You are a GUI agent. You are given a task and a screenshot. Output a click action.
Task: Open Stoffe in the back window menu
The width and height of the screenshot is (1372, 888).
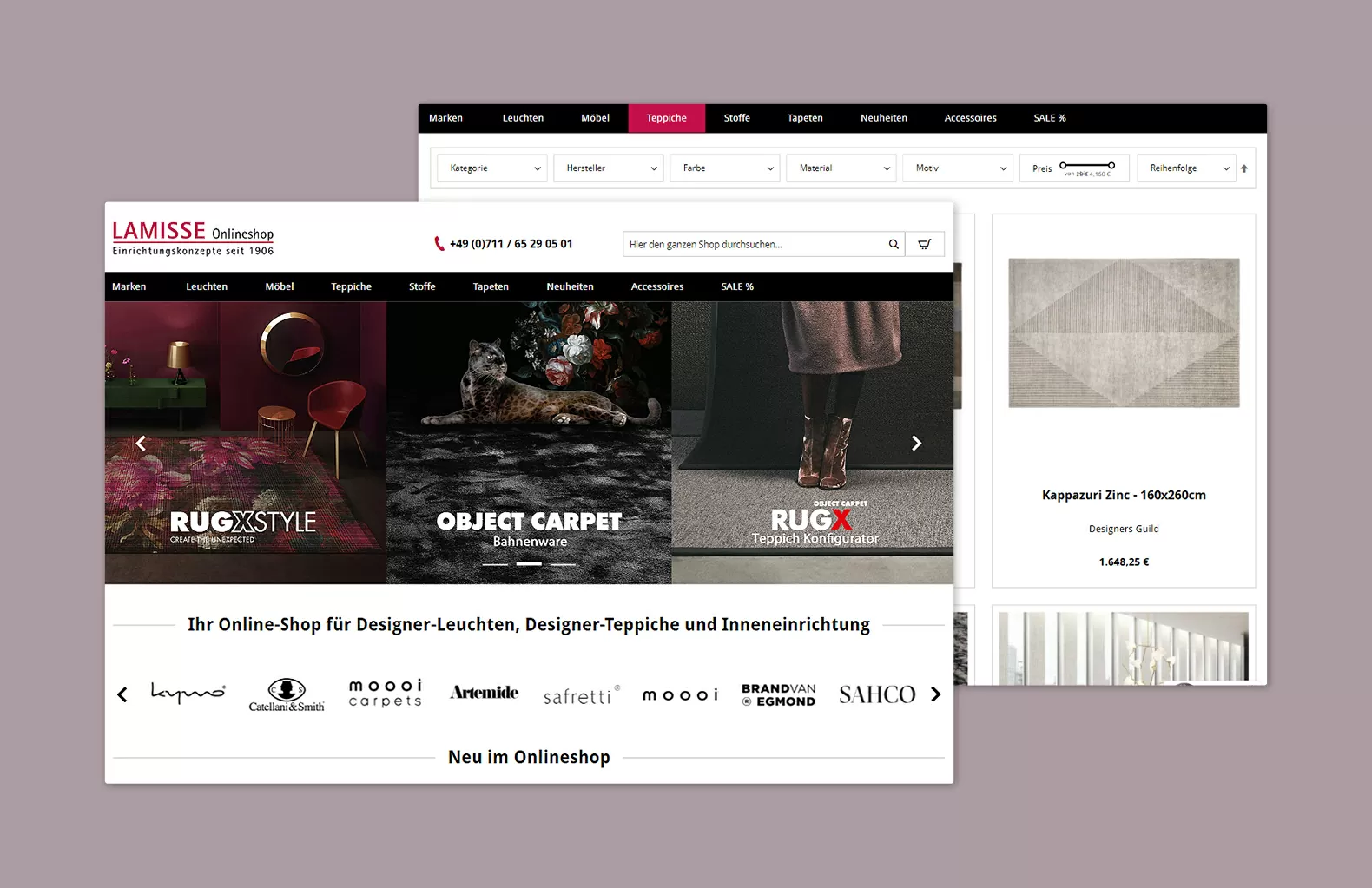click(x=736, y=118)
